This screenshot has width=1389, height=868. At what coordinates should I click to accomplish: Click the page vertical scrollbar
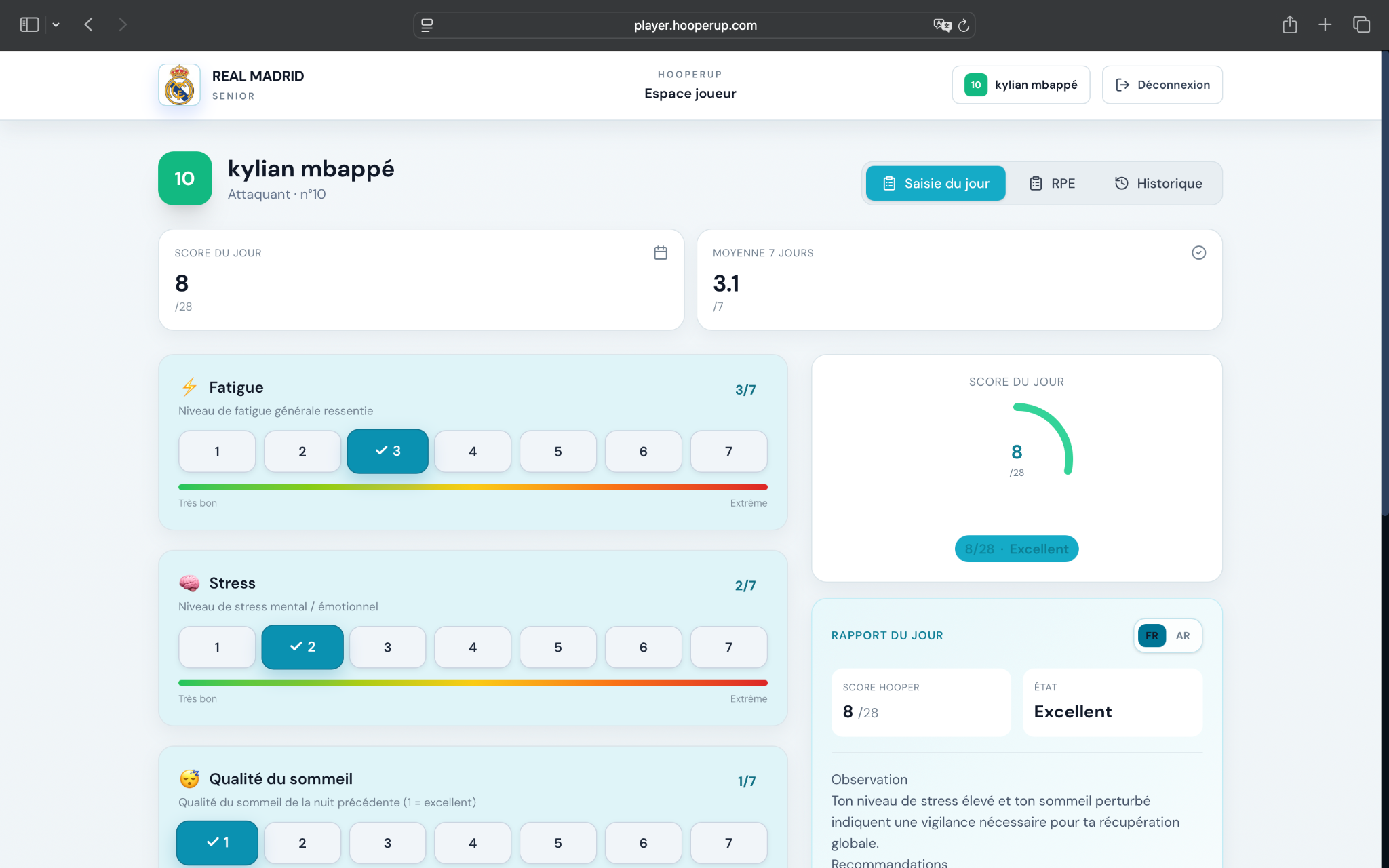[x=1385, y=285]
